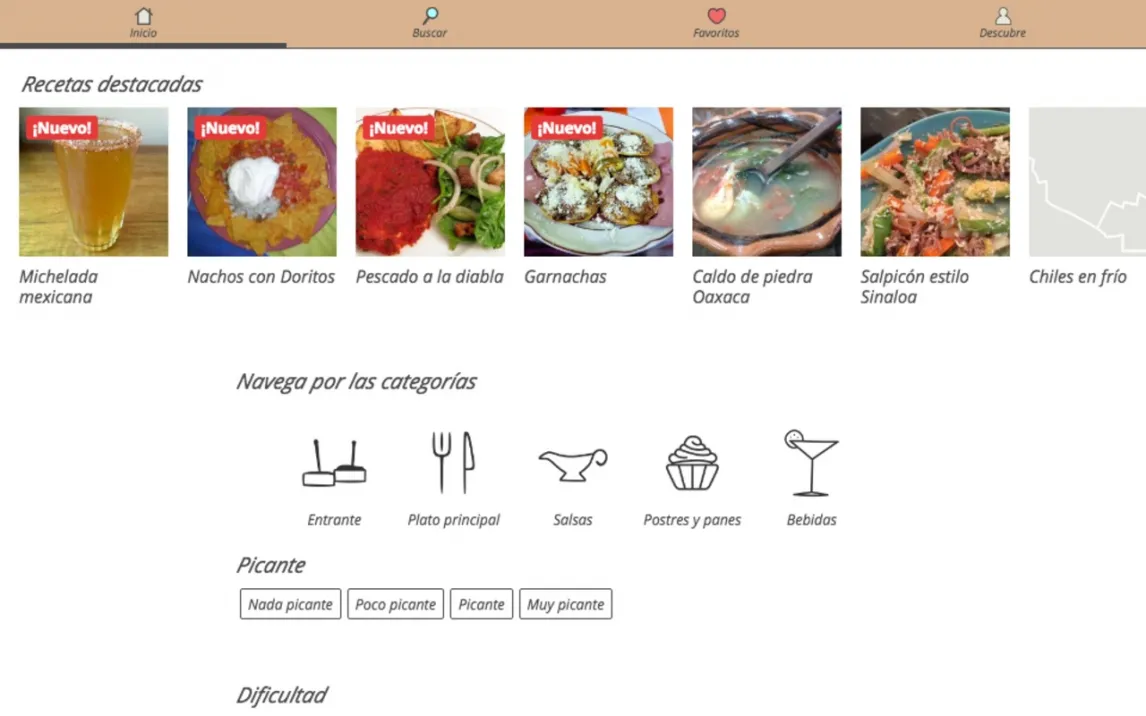Select the Plato principal fork and knife icon
1146x716 pixels.
453,462
